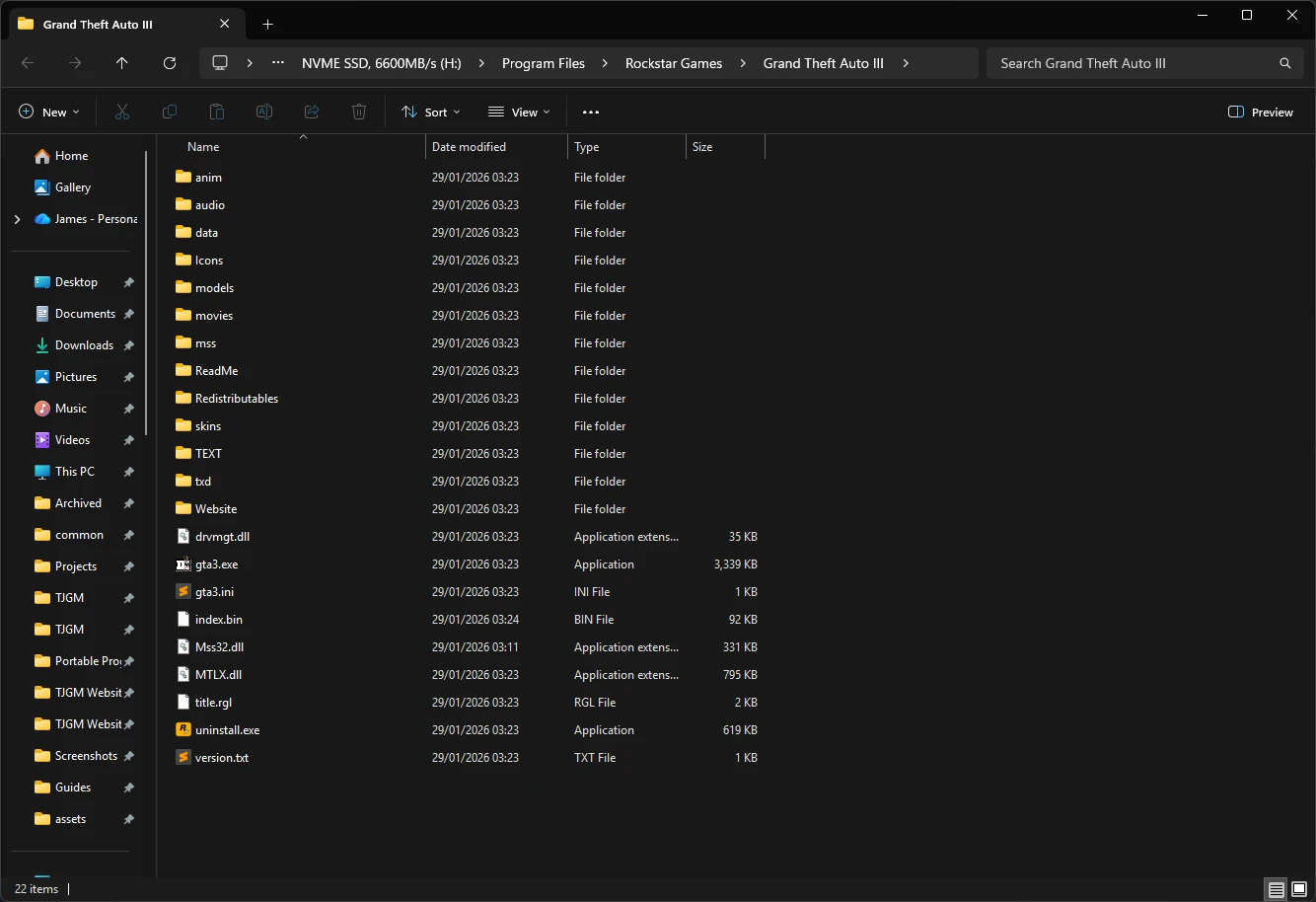Select the Grand Theft Auto III tab
1316x902 pixels.
point(109,24)
